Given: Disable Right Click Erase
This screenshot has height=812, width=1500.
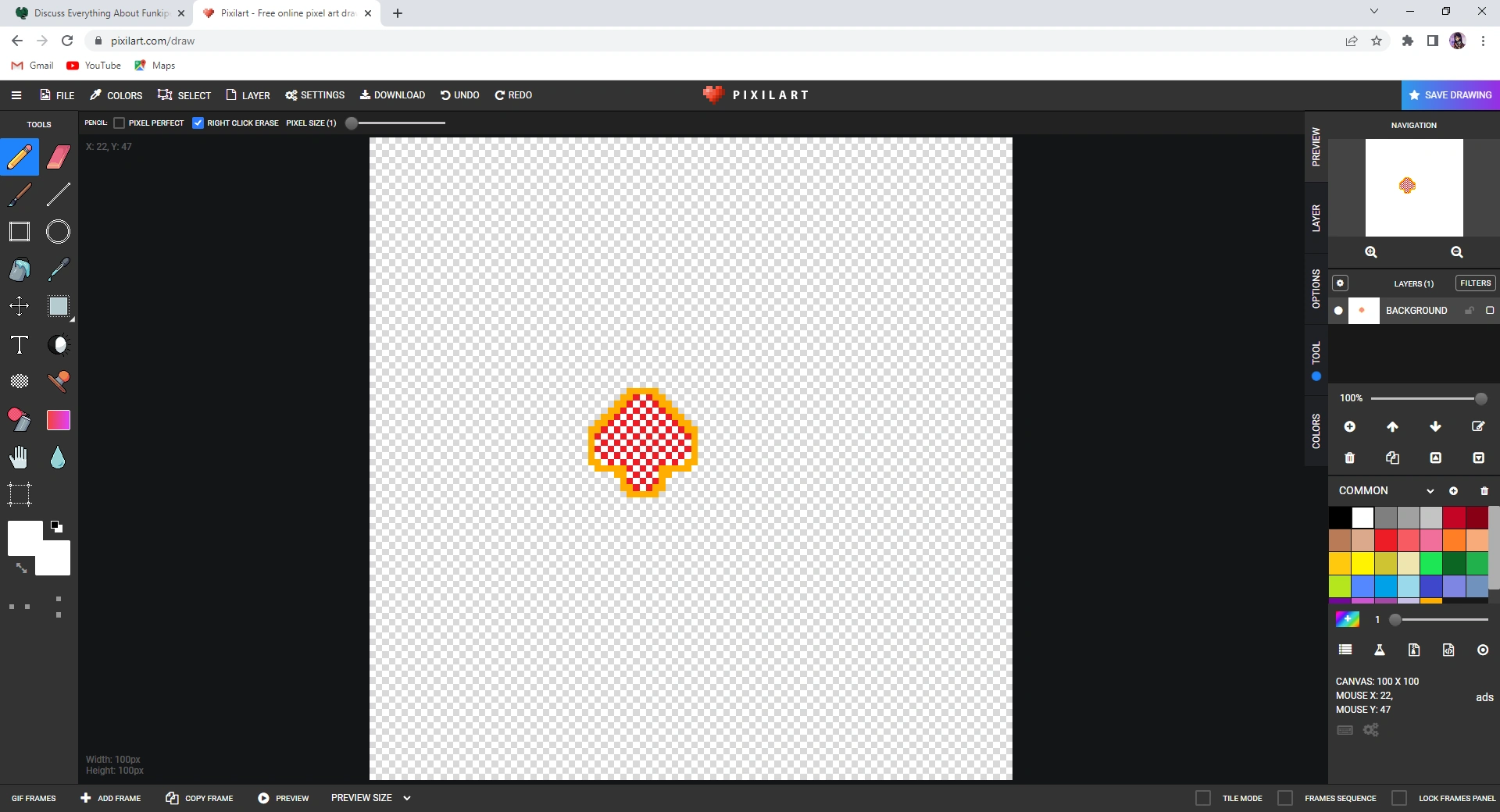Looking at the screenshot, I should (x=198, y=123).
